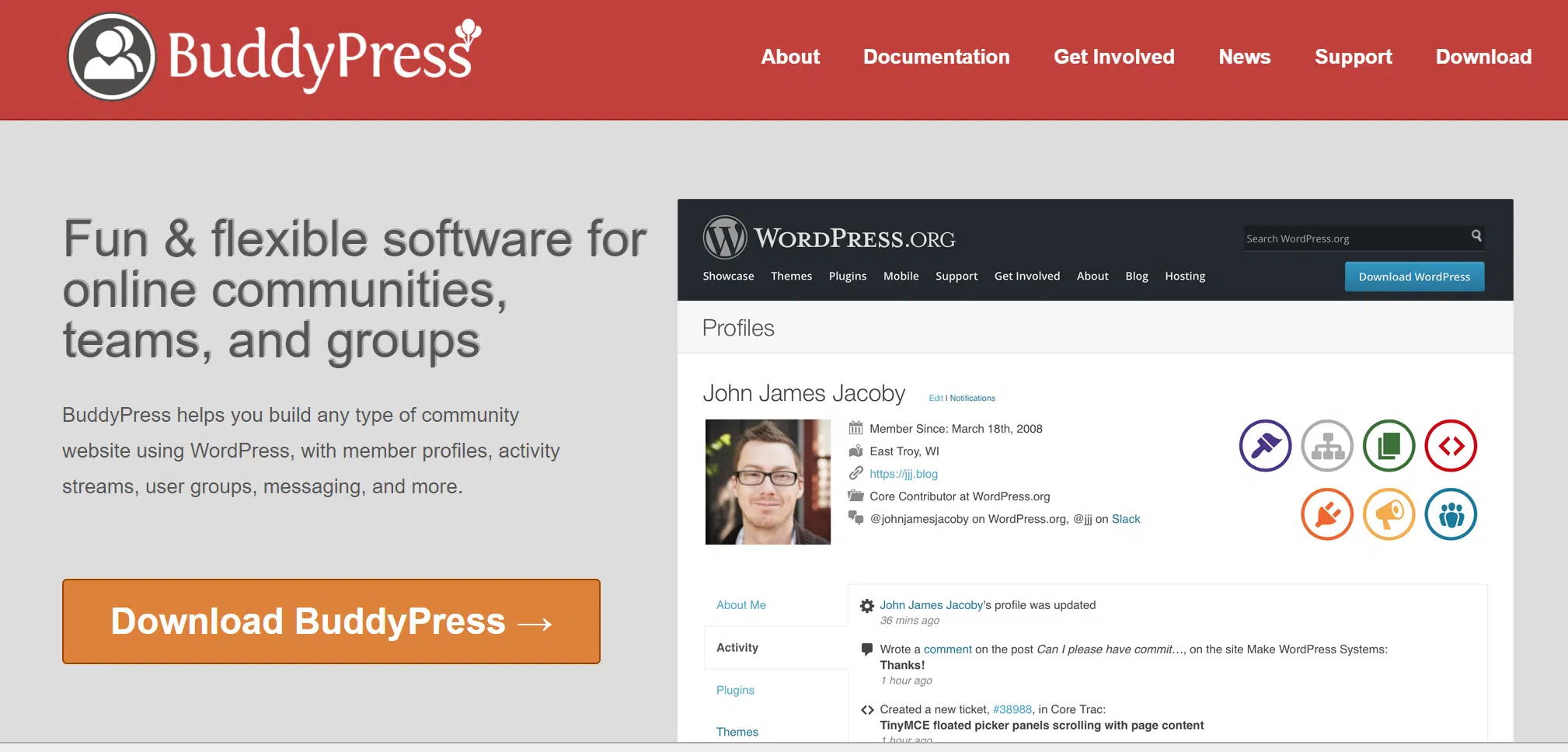Image resolution: width=1568 pixels, height=752 pixels.
Task: Open the https://jjj.blog website link
Action: tap(904, 474)
